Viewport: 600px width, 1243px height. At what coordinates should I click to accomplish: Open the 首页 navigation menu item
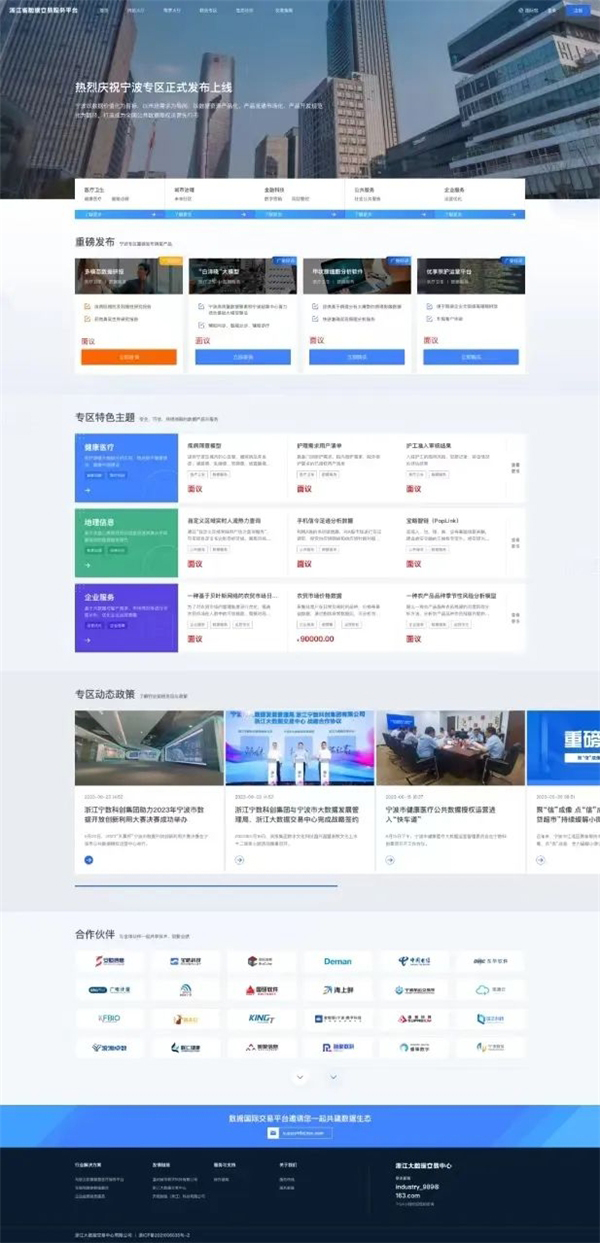click(106, 10)
